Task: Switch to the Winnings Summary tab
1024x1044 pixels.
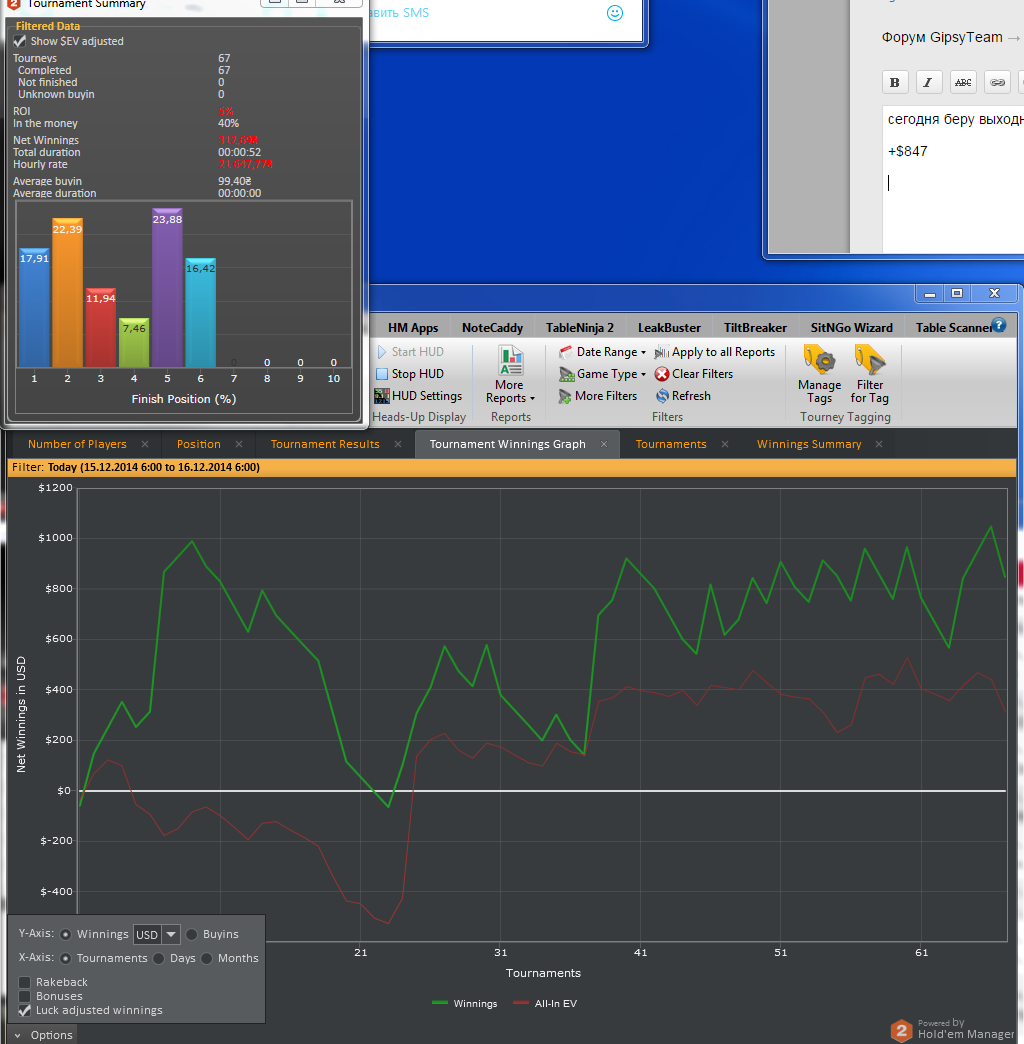Action: pyautogui.click(x=809, y=444)
